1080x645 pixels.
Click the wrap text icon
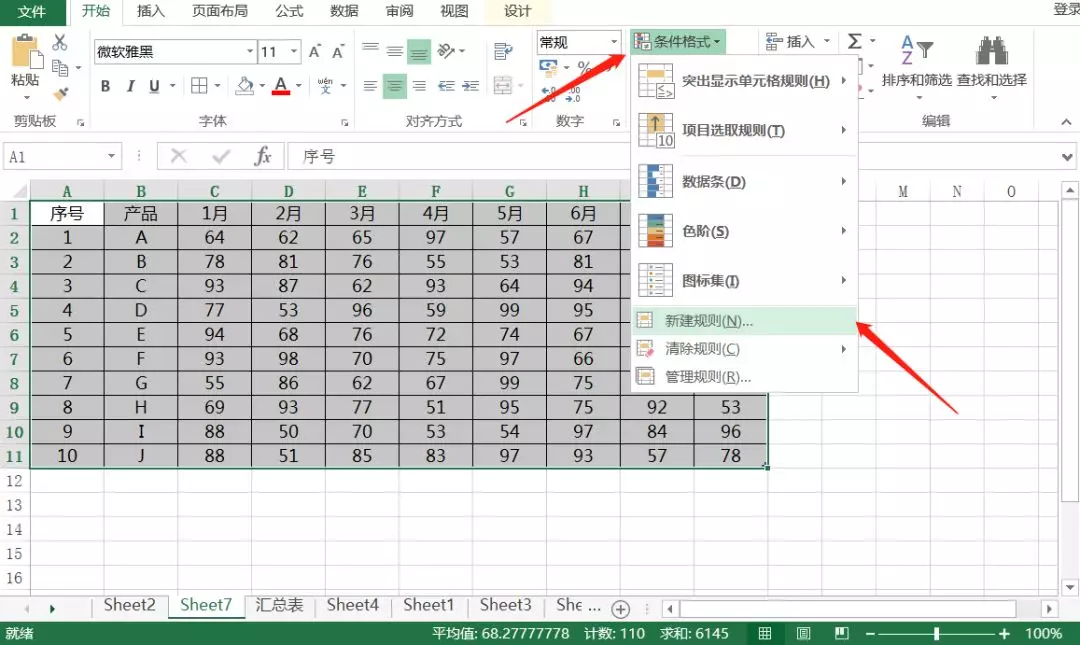point(503,51)
